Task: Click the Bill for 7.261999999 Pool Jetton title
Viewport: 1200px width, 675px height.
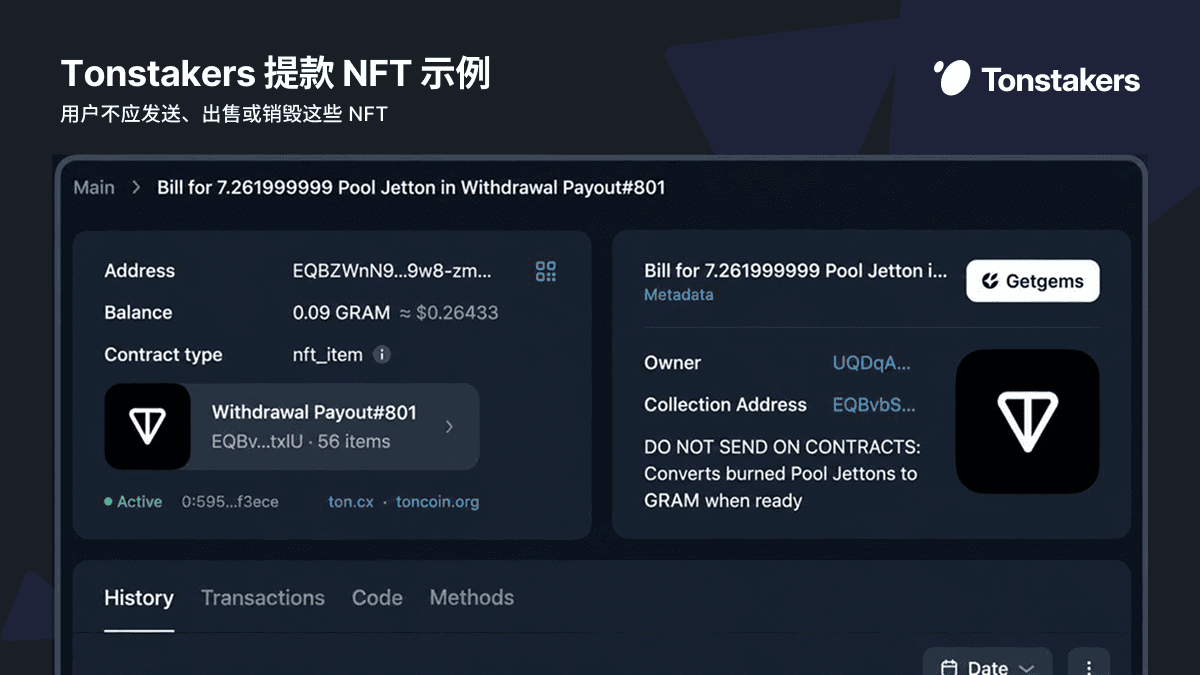Action: click(x=795, y=271)
